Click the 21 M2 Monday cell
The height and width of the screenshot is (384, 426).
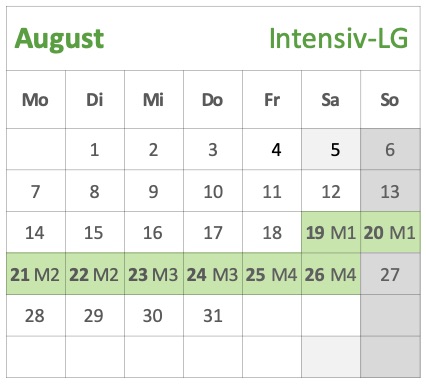36,274
